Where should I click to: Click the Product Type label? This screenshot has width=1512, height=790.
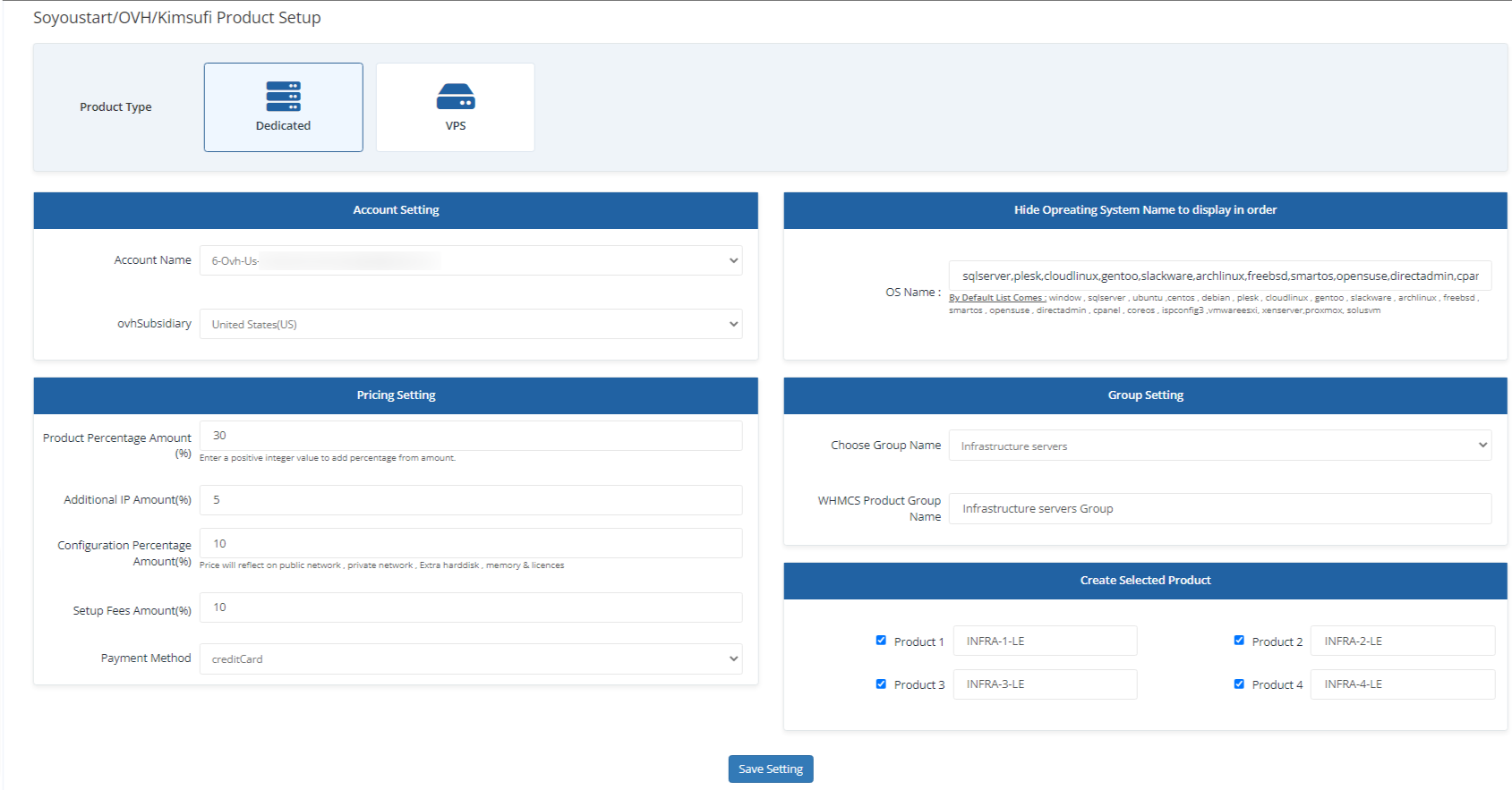(x=115, y=107)
